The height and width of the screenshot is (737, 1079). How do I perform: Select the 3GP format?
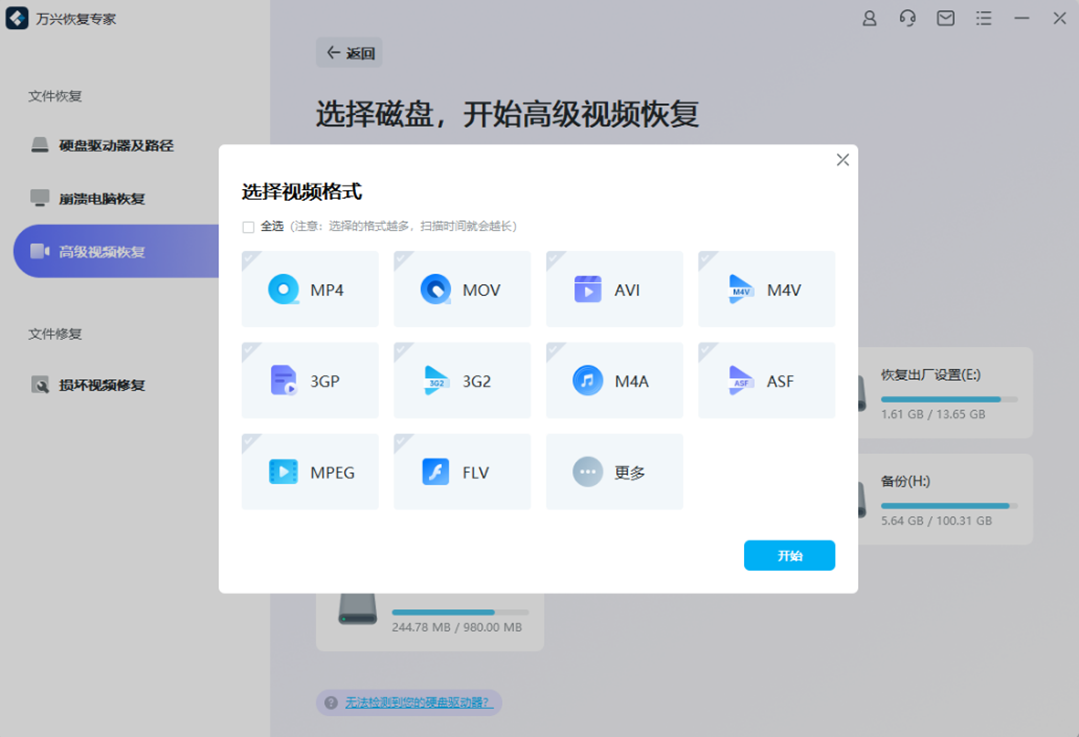[310, 380]
